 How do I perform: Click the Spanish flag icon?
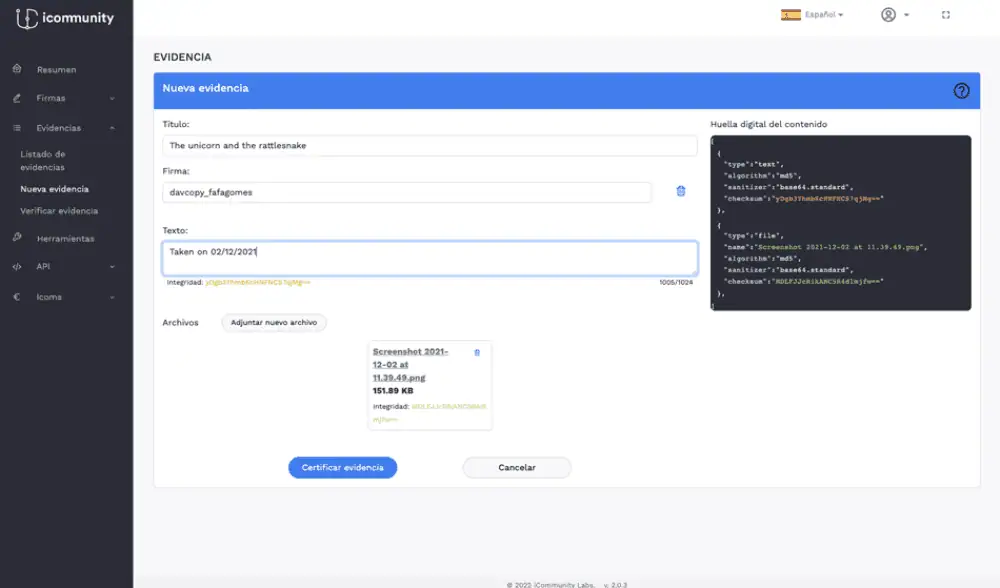click(x=790, y=15)
